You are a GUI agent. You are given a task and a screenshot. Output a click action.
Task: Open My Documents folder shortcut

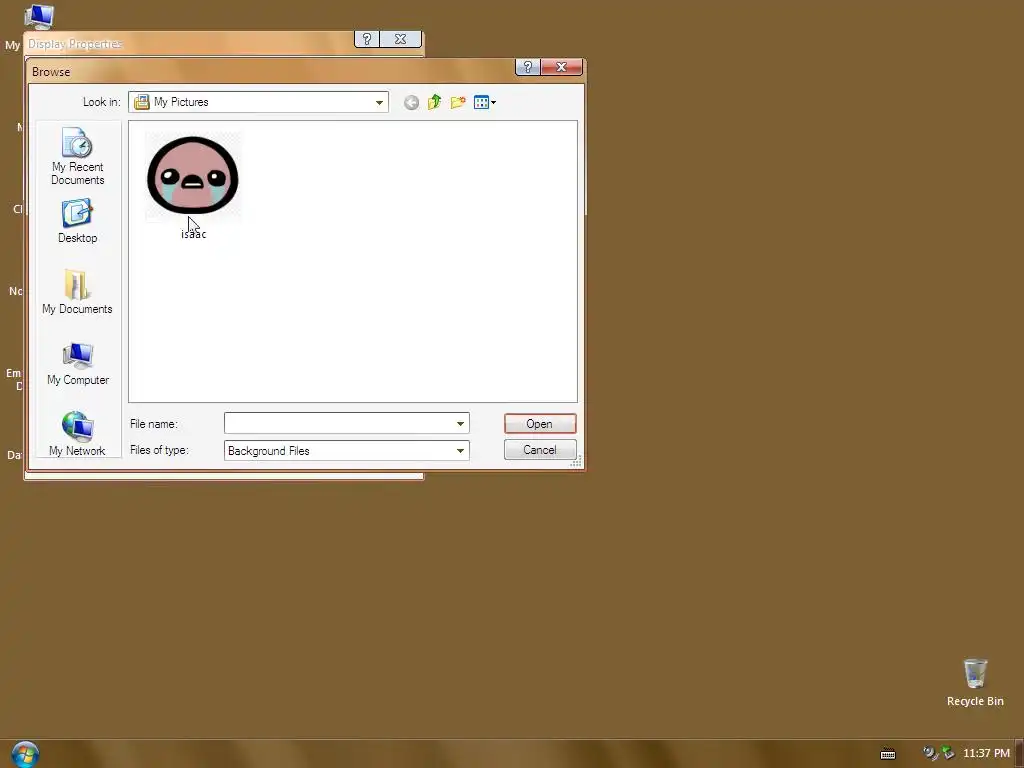coord(77,293)
